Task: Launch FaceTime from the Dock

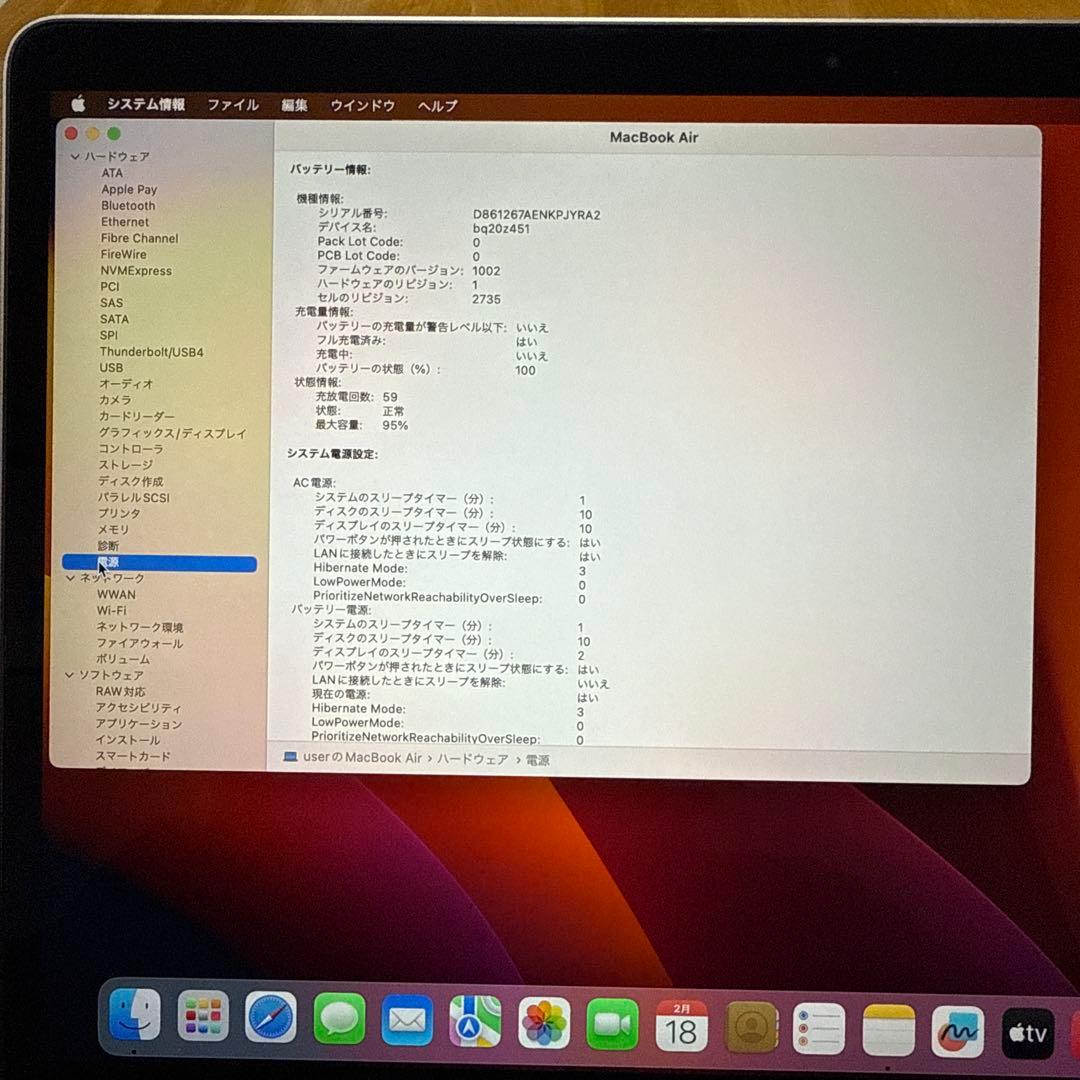Action: pos(612,1025)
